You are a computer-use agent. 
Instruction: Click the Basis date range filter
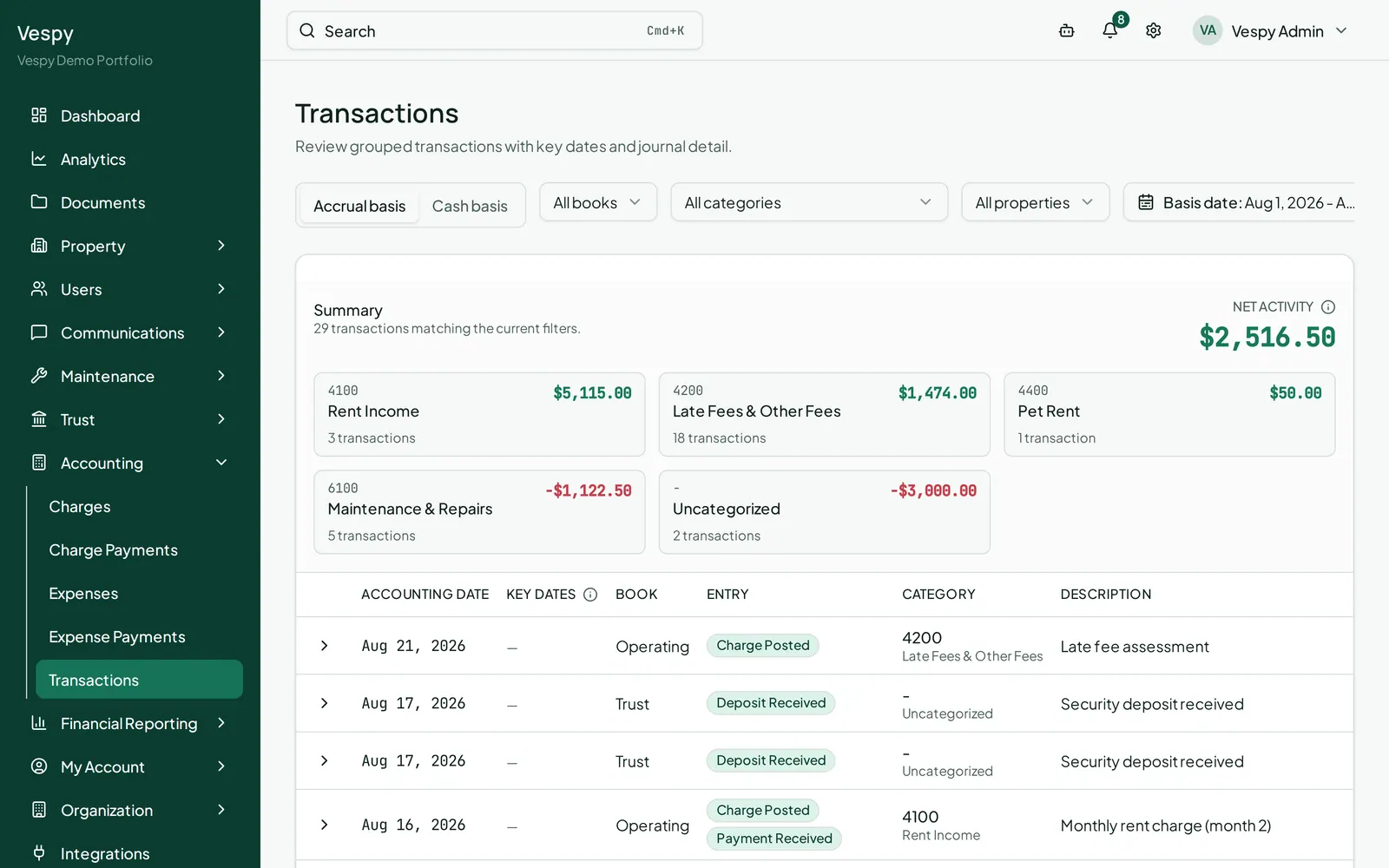(1240, 202)
